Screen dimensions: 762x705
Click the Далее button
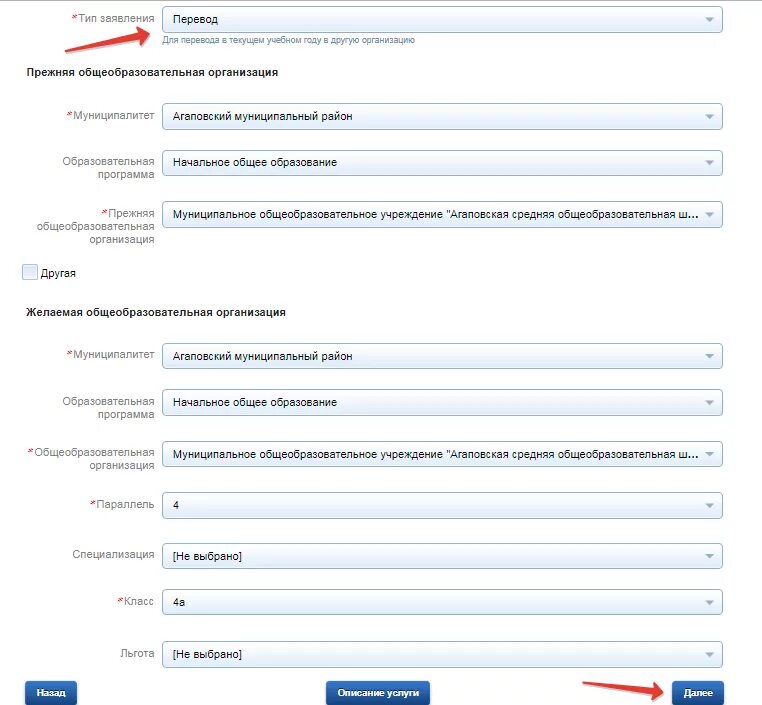(698, 693)
